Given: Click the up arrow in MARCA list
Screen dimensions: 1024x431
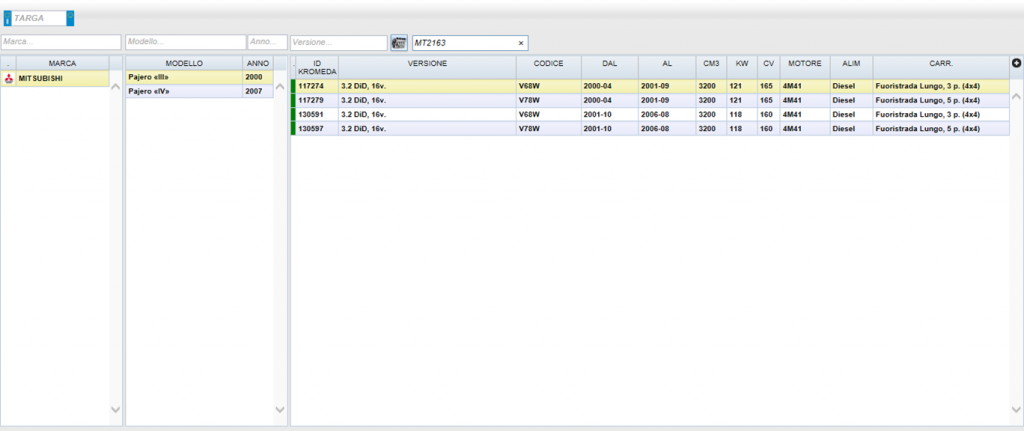Looking at the screenshot, I should pos(116,87).
